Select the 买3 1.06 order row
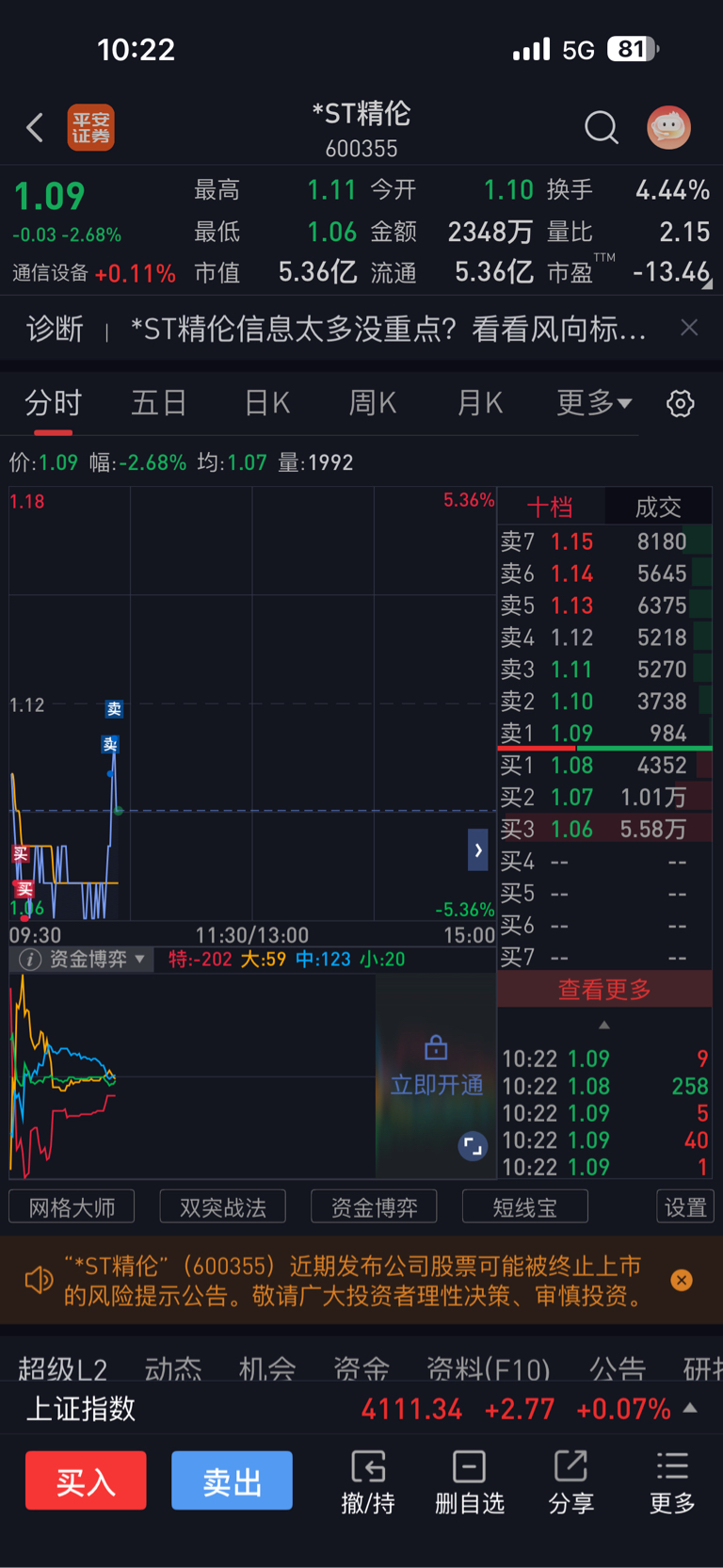723x1568 pixels. pyautogui.click(x=605, y=829)
